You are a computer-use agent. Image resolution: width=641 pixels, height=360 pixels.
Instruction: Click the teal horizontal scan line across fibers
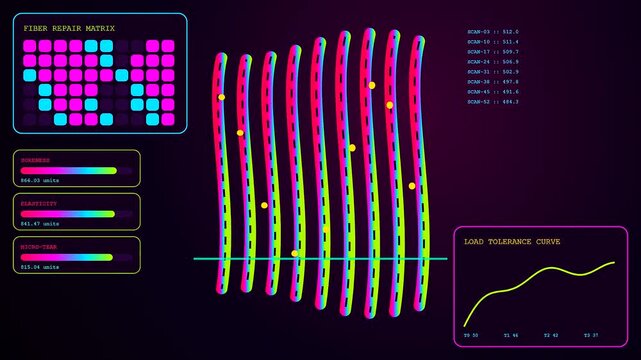[320, 259]
